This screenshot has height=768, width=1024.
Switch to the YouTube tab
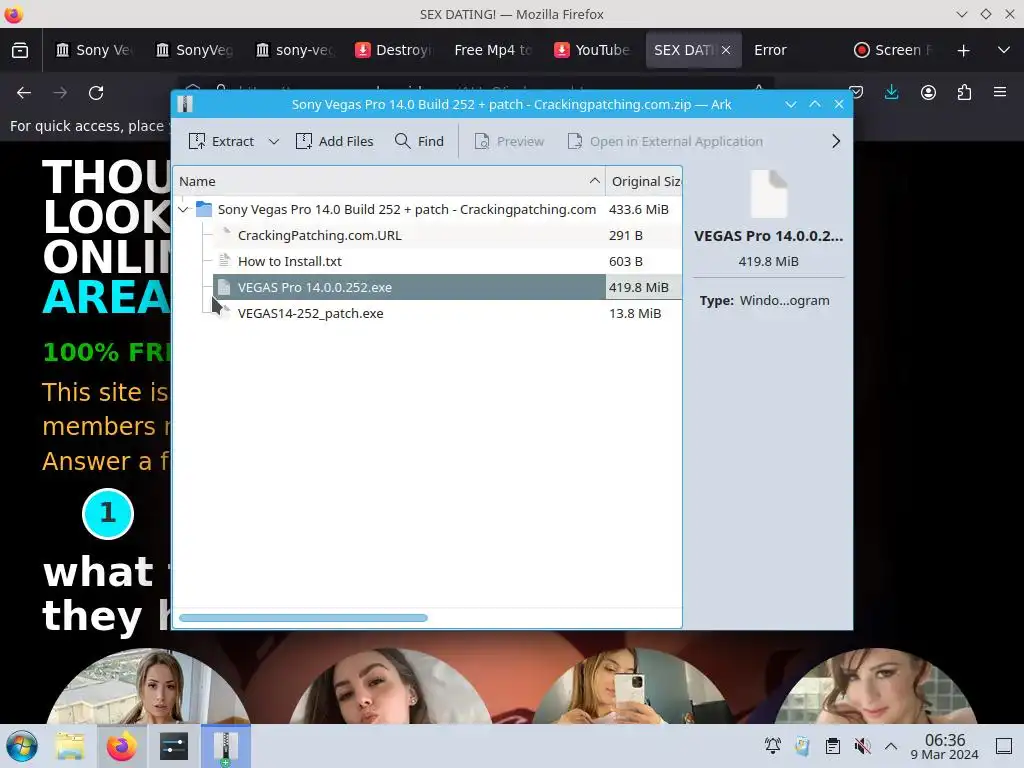tap(592, 50)
